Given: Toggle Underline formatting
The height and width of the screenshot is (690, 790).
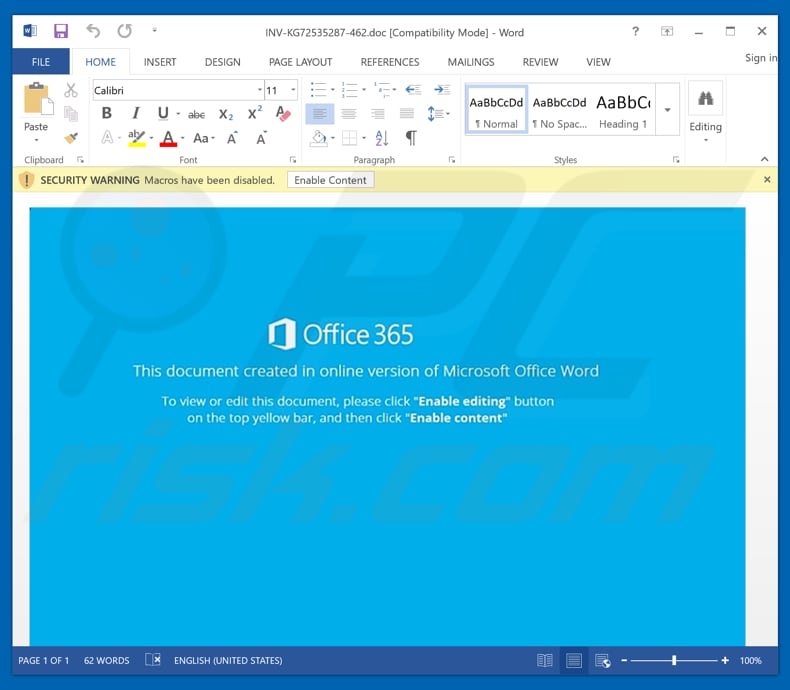Looking at the screenshot, I should coord(163,113).
